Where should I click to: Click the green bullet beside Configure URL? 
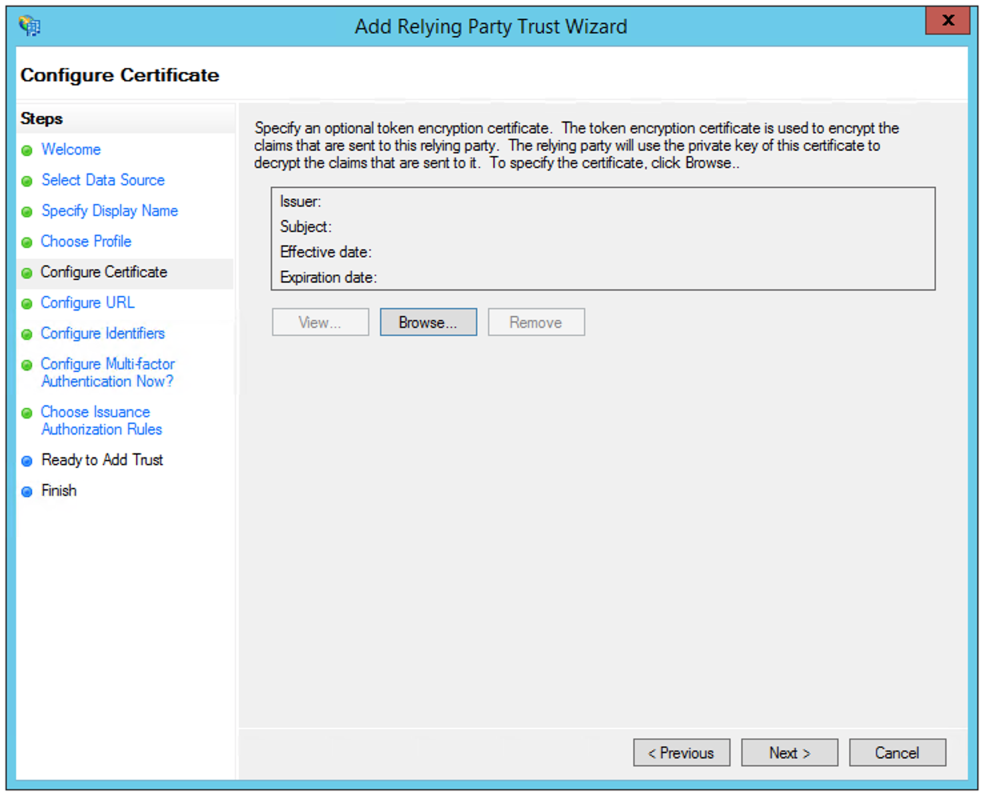(x=26, y=304)
